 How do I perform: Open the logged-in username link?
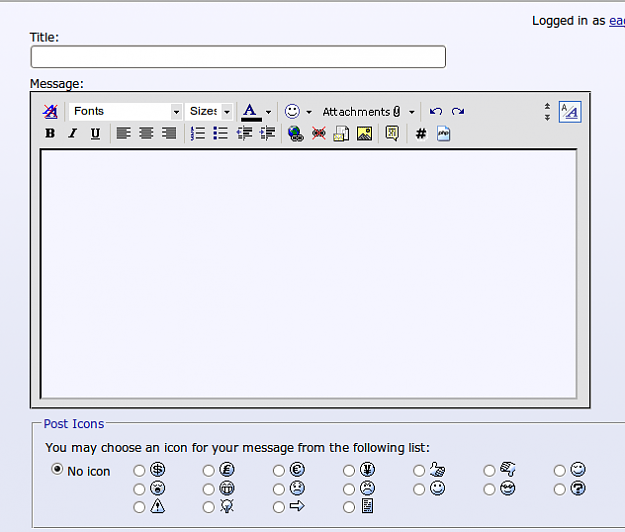(617, 21)
